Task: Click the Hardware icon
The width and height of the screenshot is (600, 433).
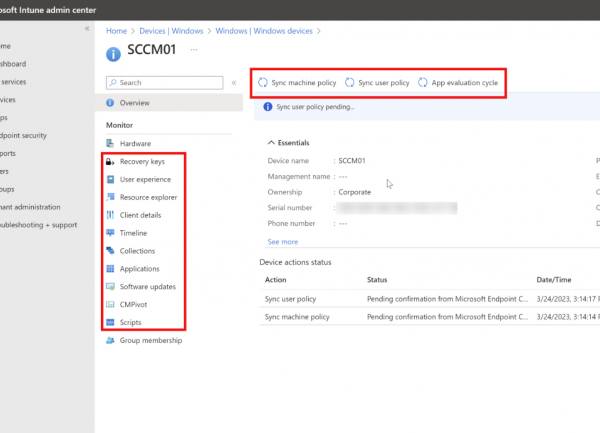Action: coord(110,143)
